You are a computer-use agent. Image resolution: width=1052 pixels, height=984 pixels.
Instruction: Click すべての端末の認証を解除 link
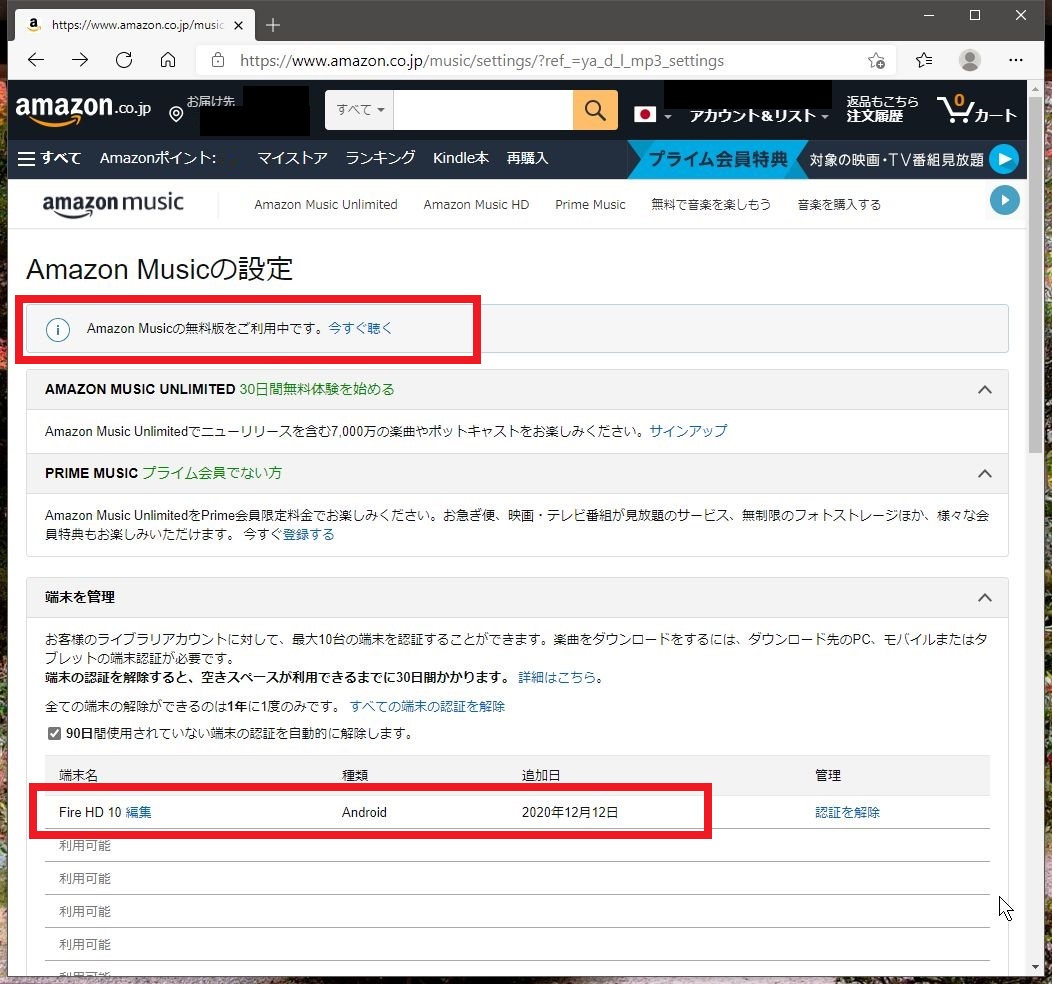427,707
